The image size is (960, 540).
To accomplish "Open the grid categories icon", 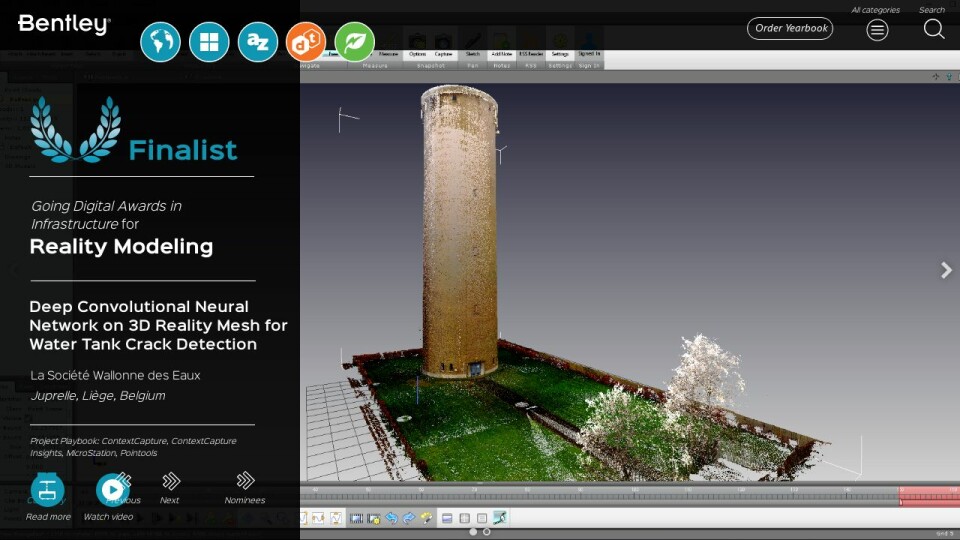I will tap(209, 42).
